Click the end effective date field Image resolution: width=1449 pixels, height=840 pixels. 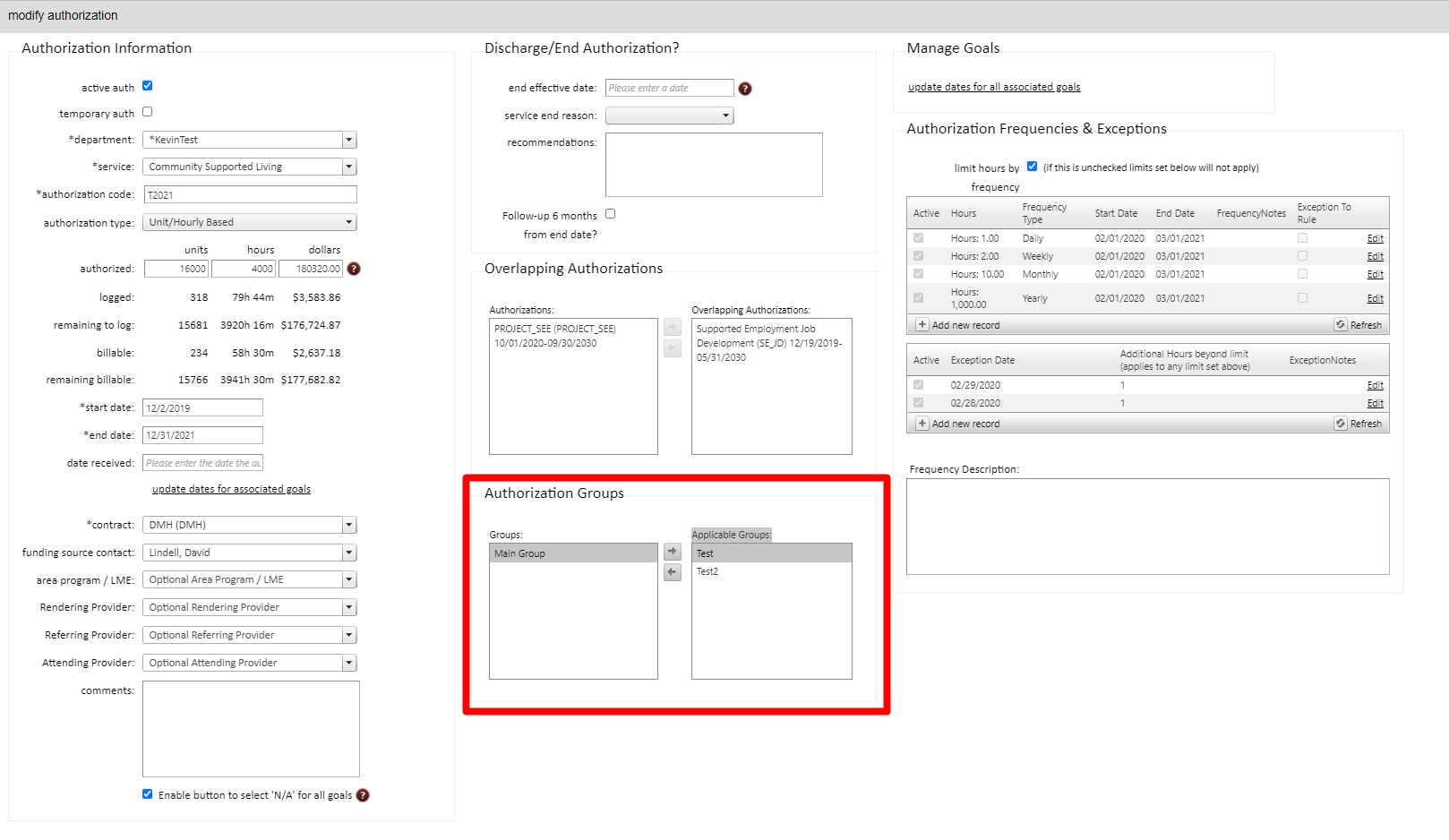(670, 88)
